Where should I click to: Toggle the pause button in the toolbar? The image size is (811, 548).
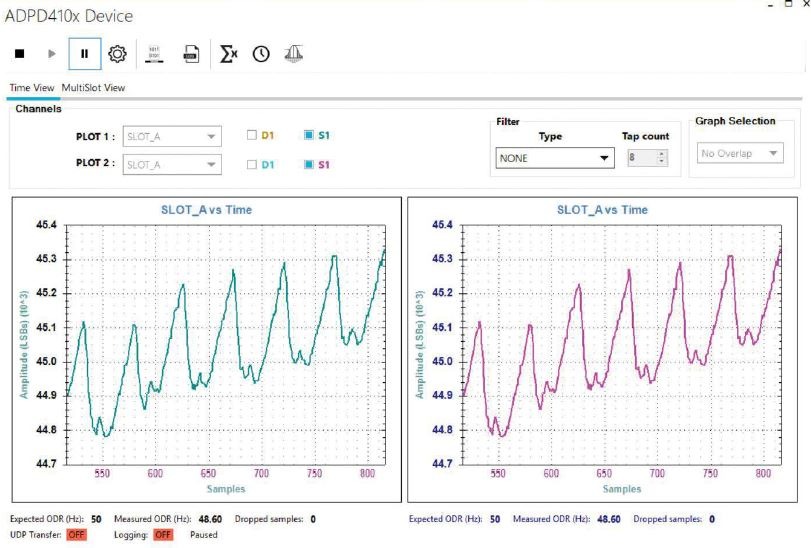pyautogui.click(x=84, y=53)
